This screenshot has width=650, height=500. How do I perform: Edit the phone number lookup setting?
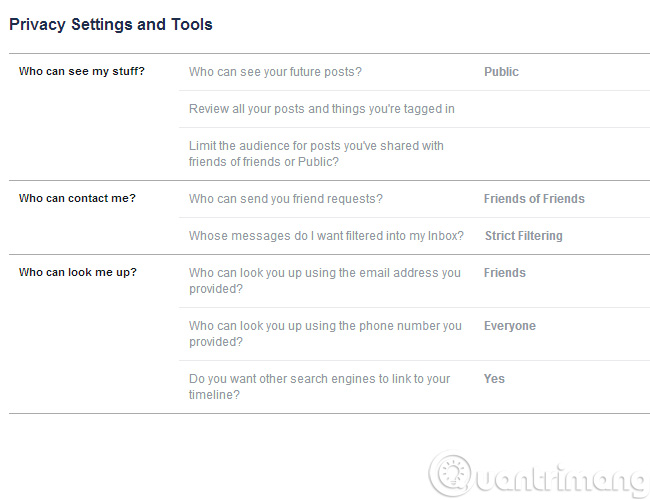[x=325, y=333]
